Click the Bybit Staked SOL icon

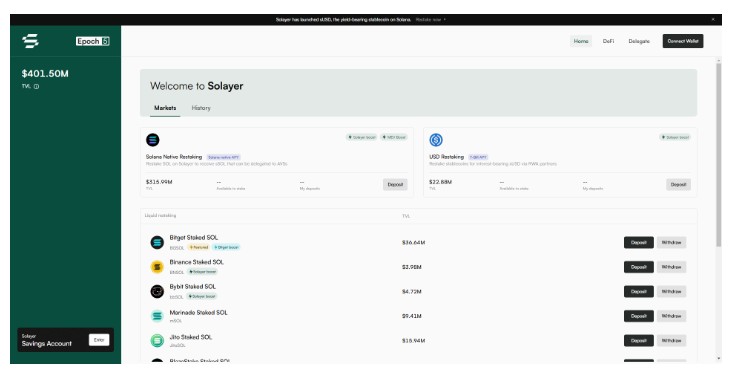pos(157,291)
